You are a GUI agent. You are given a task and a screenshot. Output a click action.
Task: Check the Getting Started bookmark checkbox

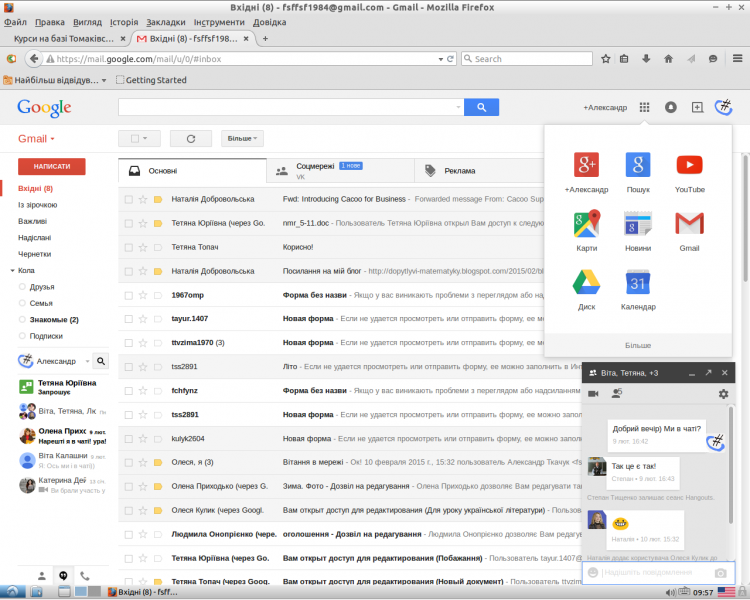pos(121,80)
